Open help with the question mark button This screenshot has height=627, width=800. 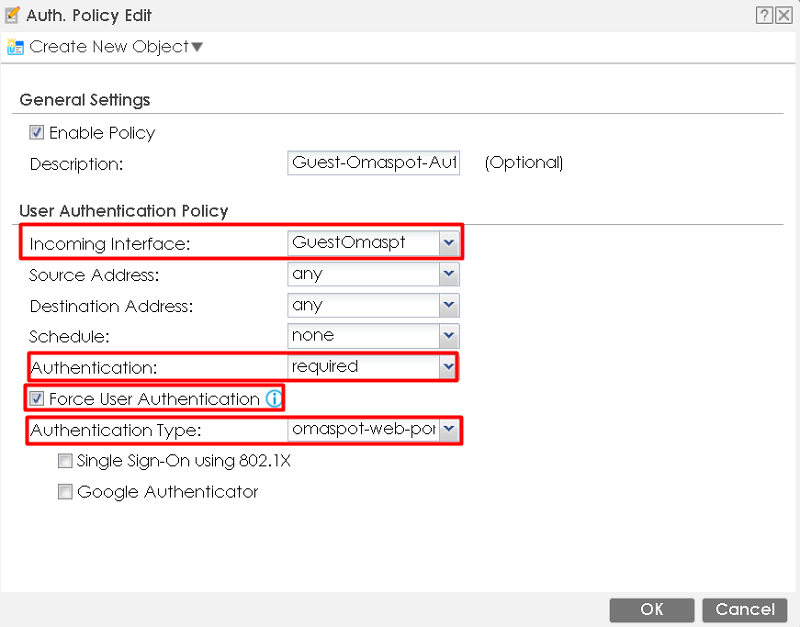(764, 15)
